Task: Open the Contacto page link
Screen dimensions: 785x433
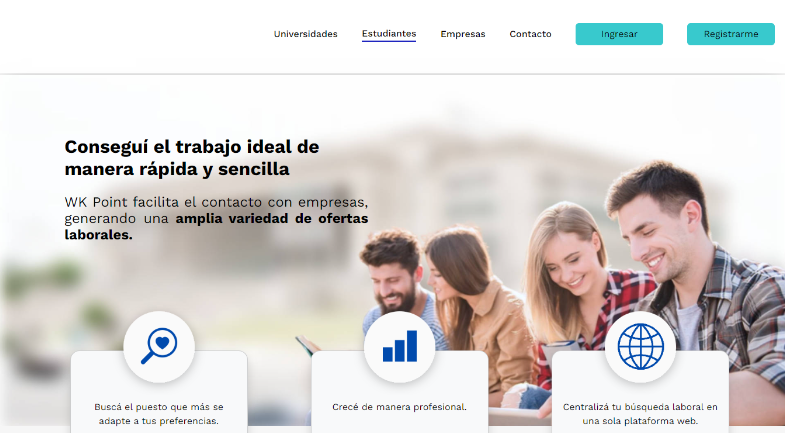Action: [530, 34]
